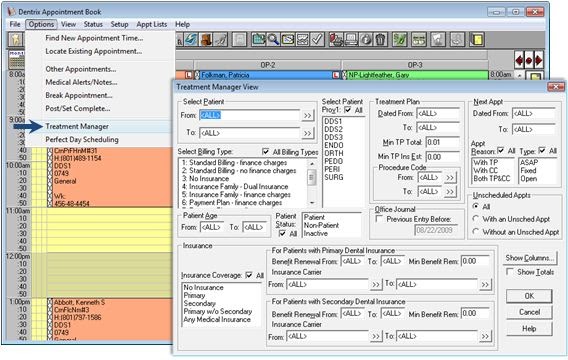Click the white figure toolbar icon
The height and width of the screenshot is (360, 568).
[x=438, y=39]
